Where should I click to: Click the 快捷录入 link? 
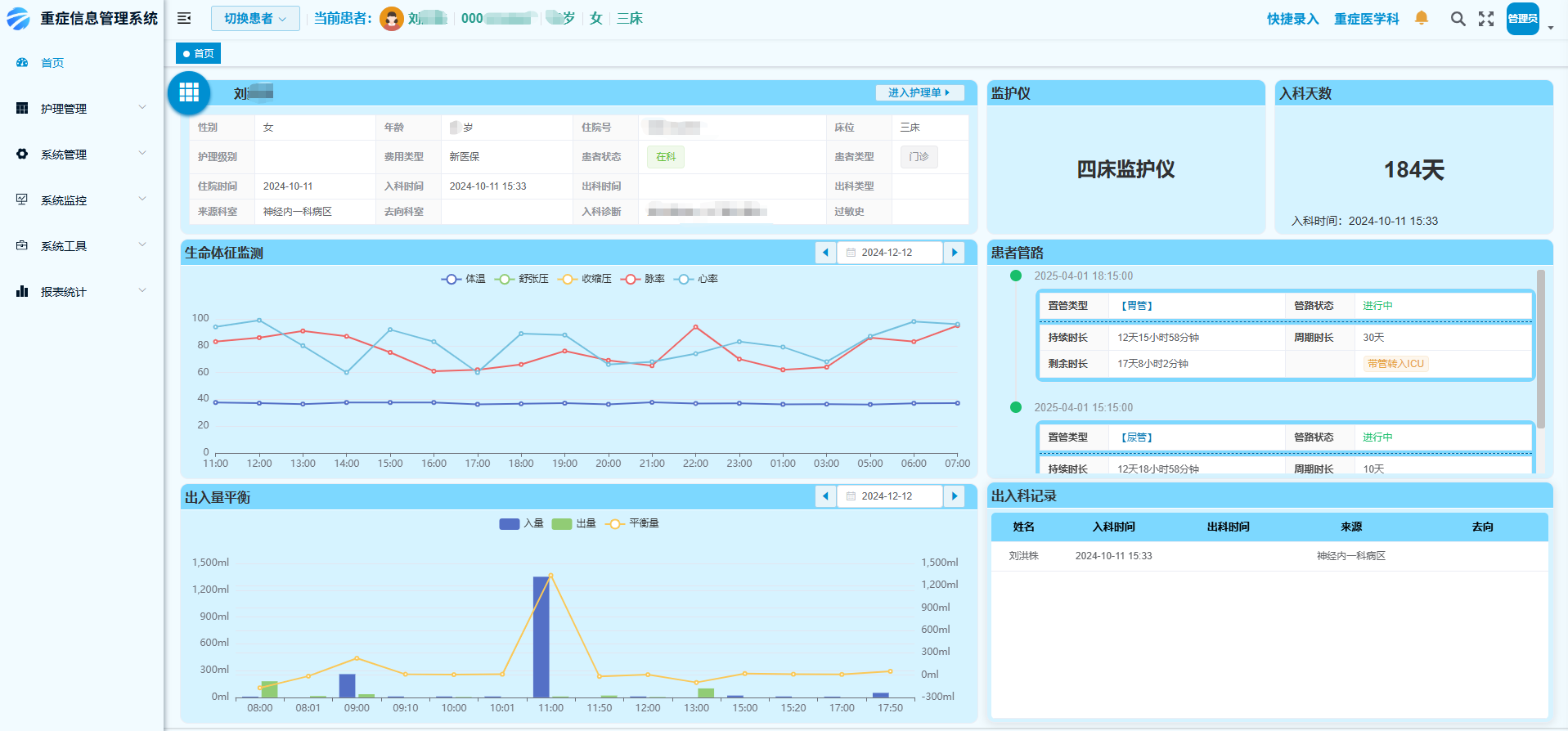click(x=1293, y=19)
